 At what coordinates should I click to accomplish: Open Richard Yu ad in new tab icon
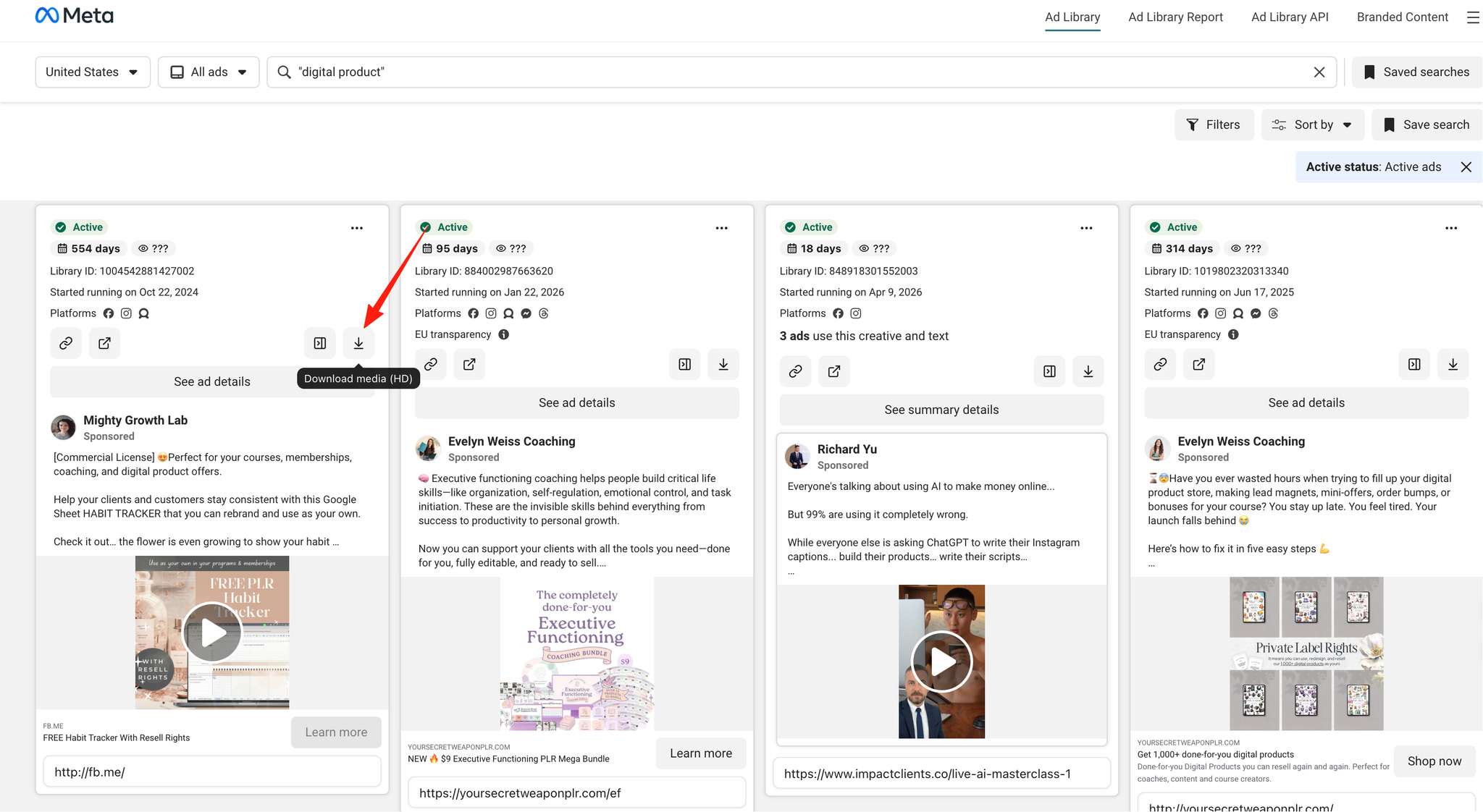834,371
